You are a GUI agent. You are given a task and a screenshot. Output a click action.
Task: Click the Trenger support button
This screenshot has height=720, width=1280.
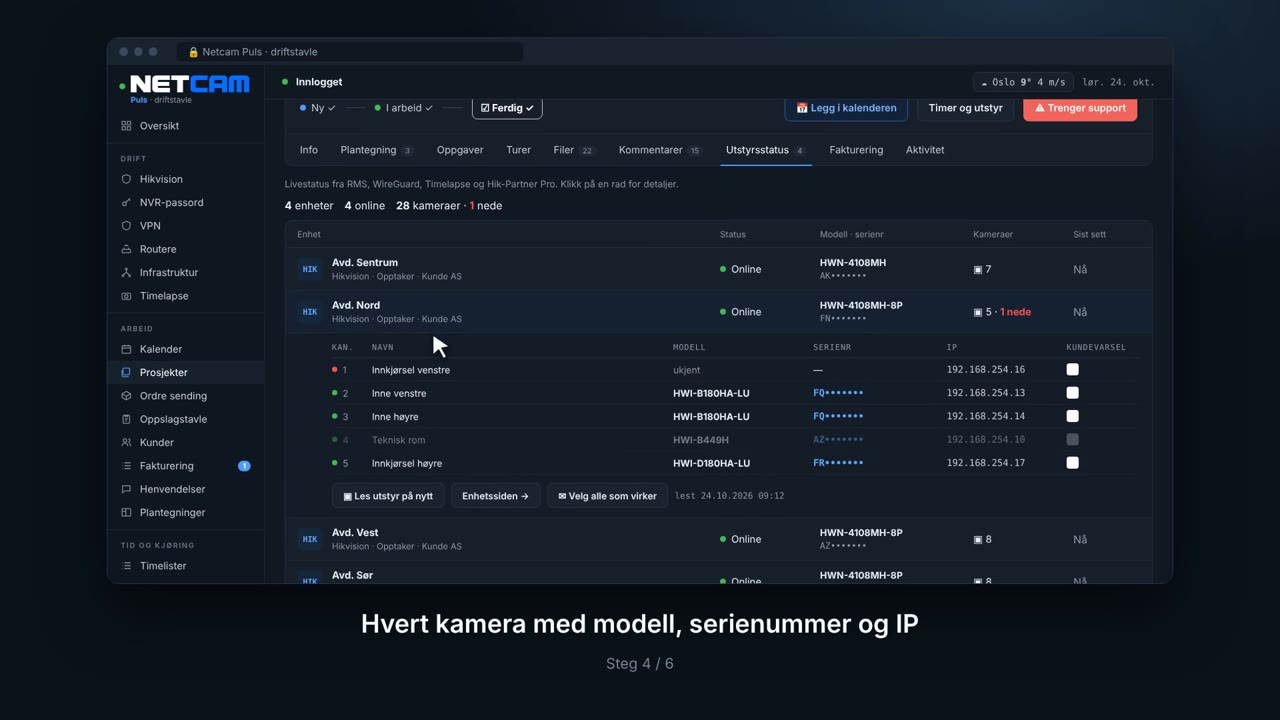click(1080, 108)
